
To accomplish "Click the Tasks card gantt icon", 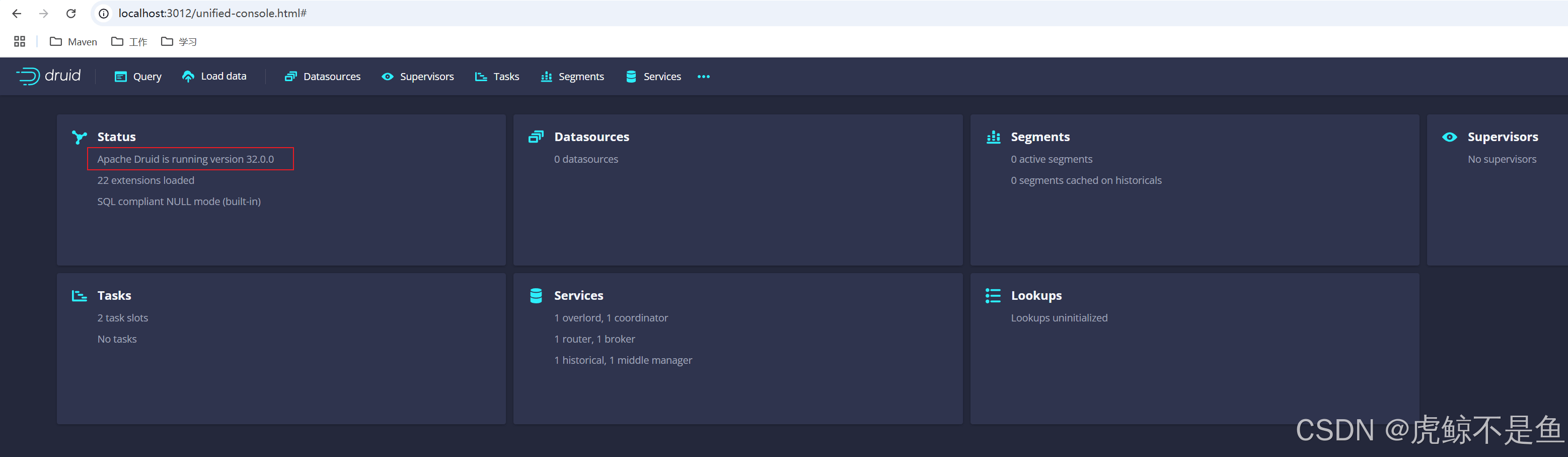I will [x=79, y=296].
